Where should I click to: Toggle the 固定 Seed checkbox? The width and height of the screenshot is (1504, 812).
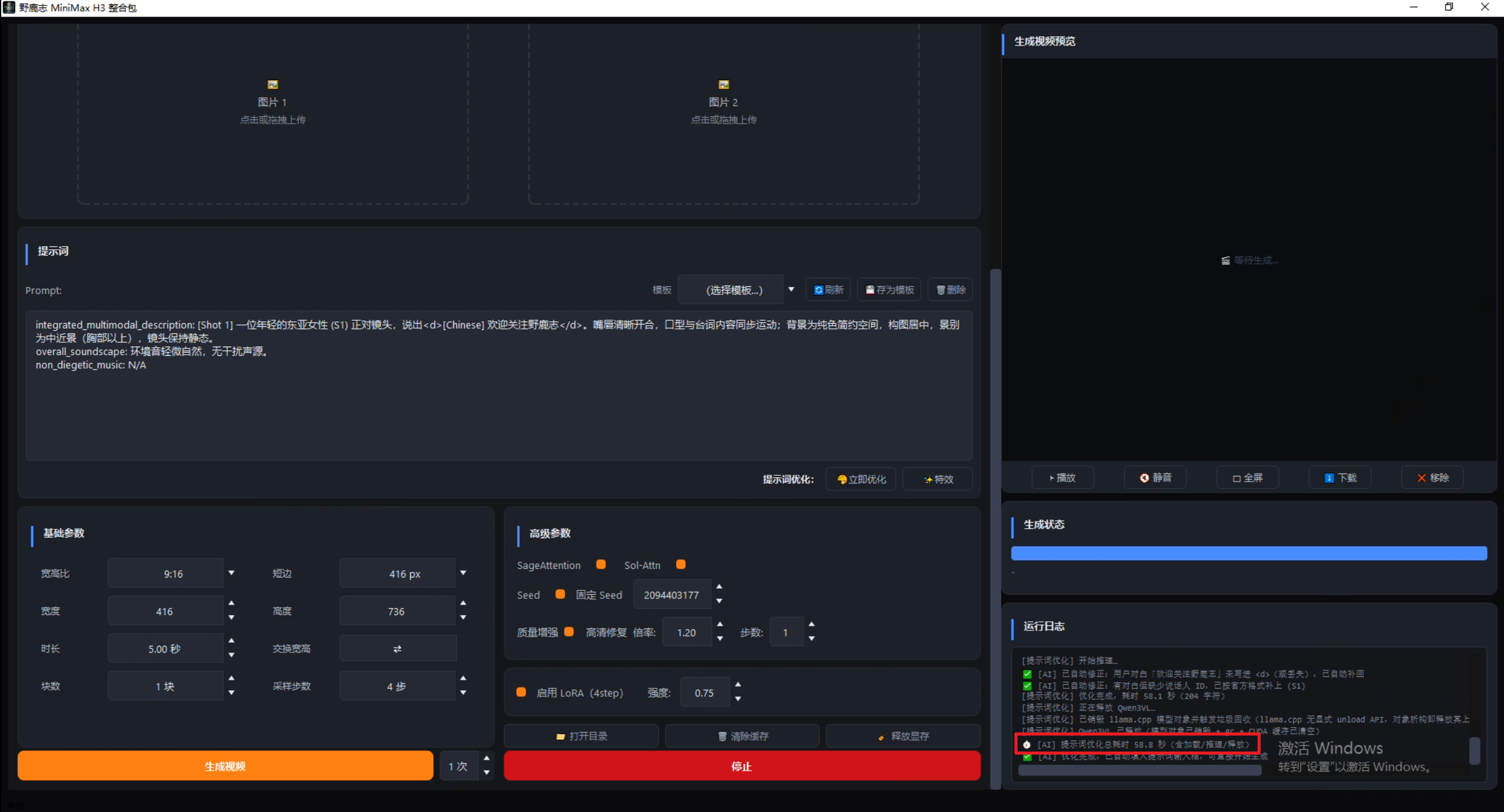560,594
